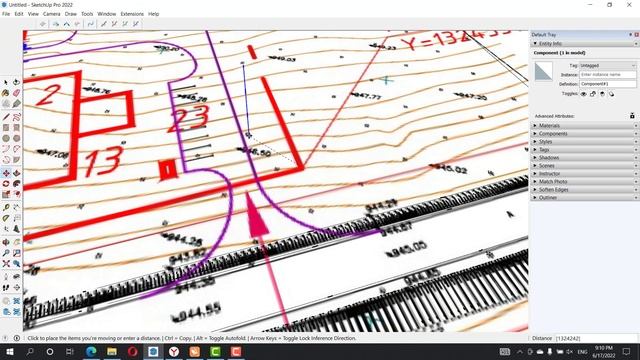The height and width of the screenshot is (360, 640).
Task: Select the Zoom Window tool
Action: point(16,253)
